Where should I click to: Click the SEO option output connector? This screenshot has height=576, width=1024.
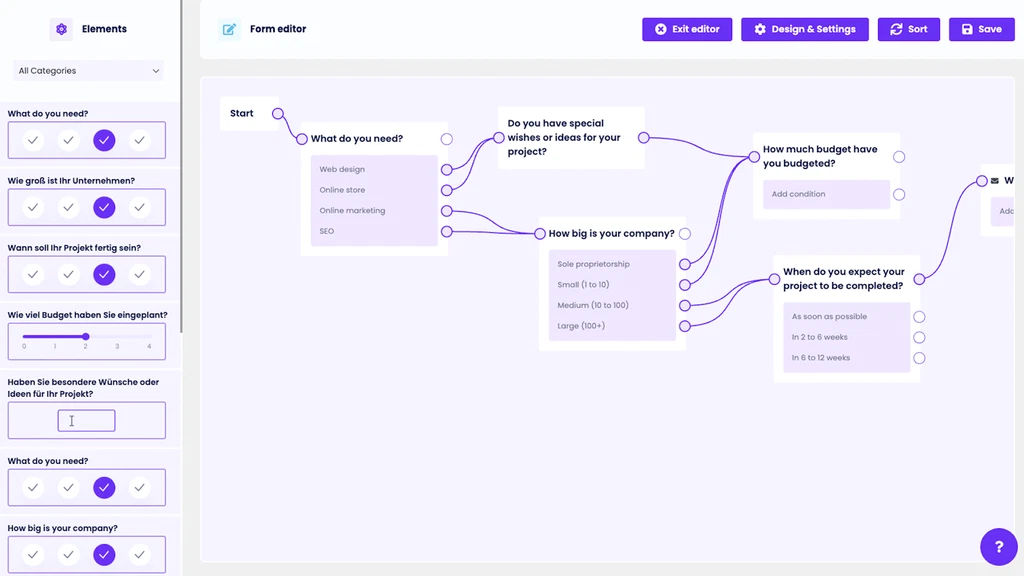coord(446,231)
